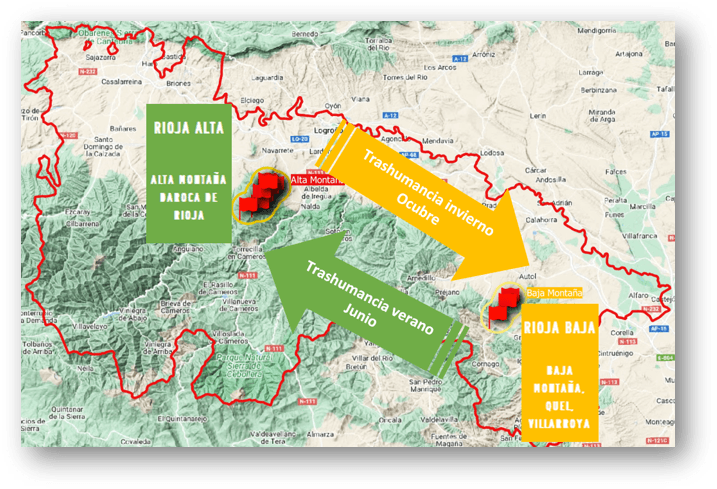Click the Bañares town label
717x489 pixels.
(123, 129)
